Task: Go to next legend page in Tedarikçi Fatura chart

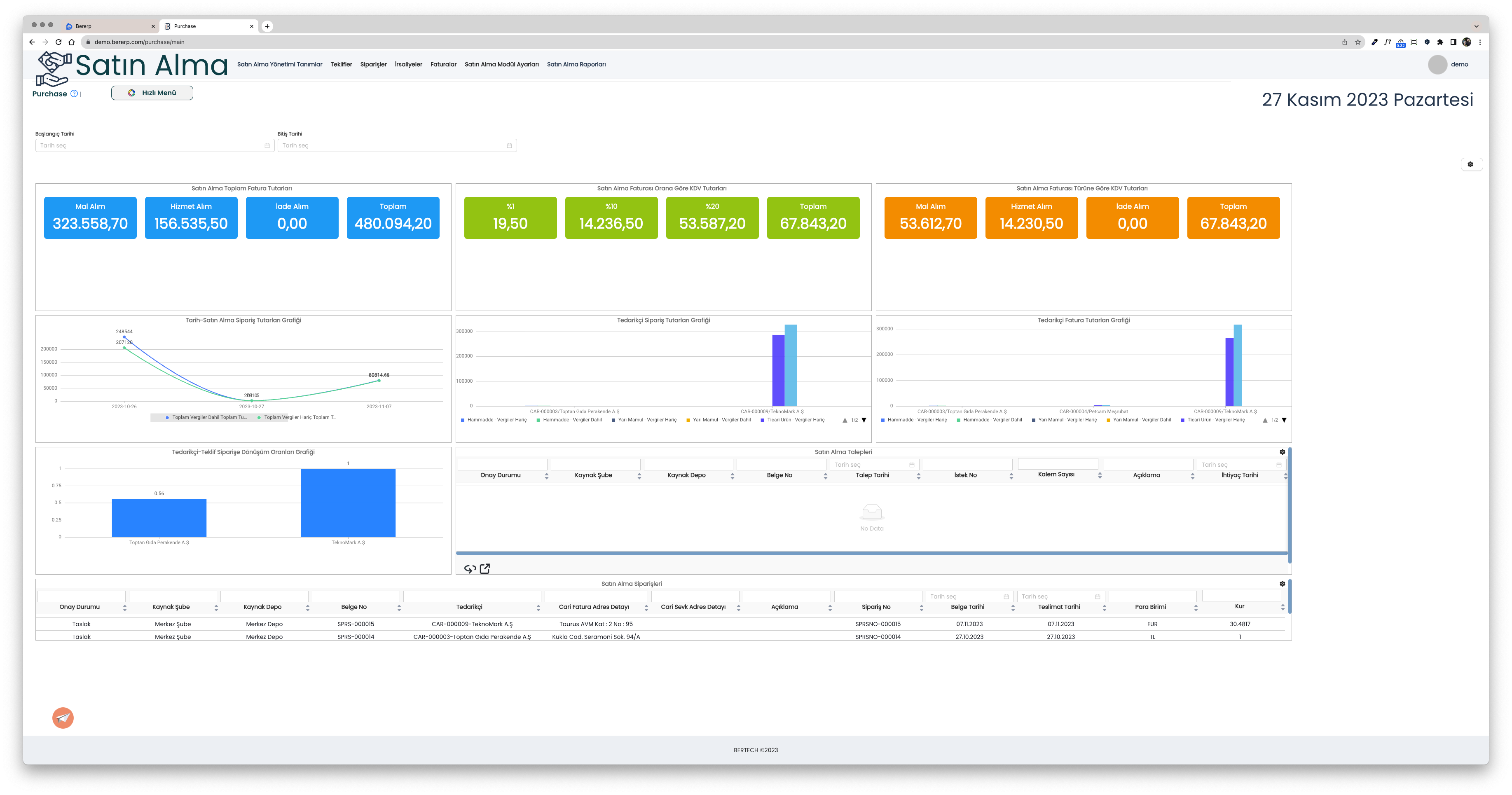Action: pyautogui.click(x=1284, y=421)
